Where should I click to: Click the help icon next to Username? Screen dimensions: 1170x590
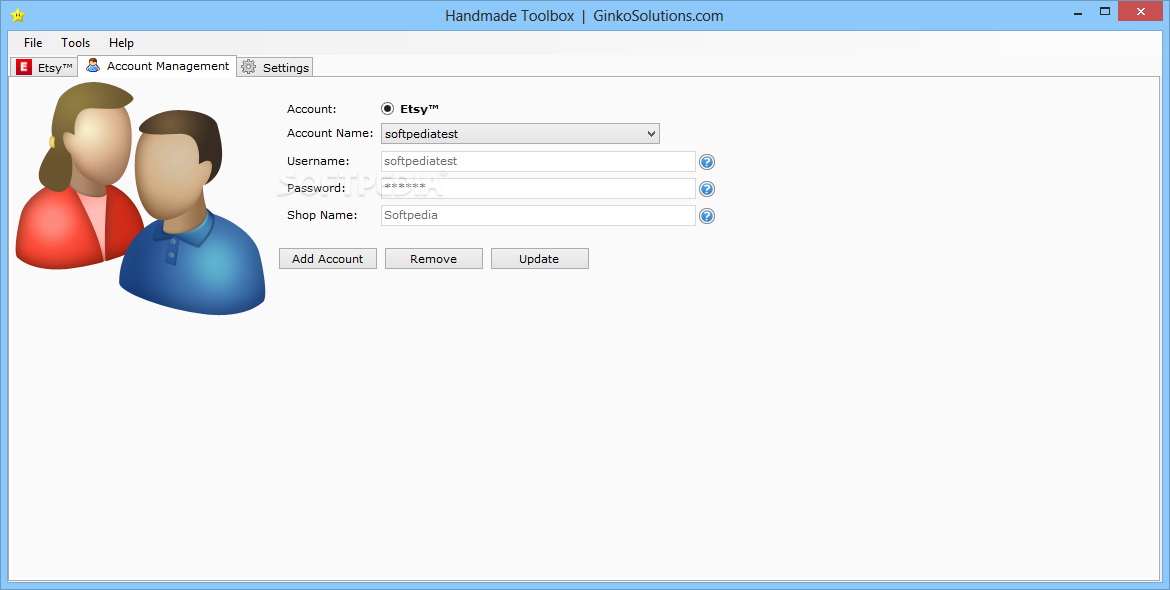coord(707,162)
